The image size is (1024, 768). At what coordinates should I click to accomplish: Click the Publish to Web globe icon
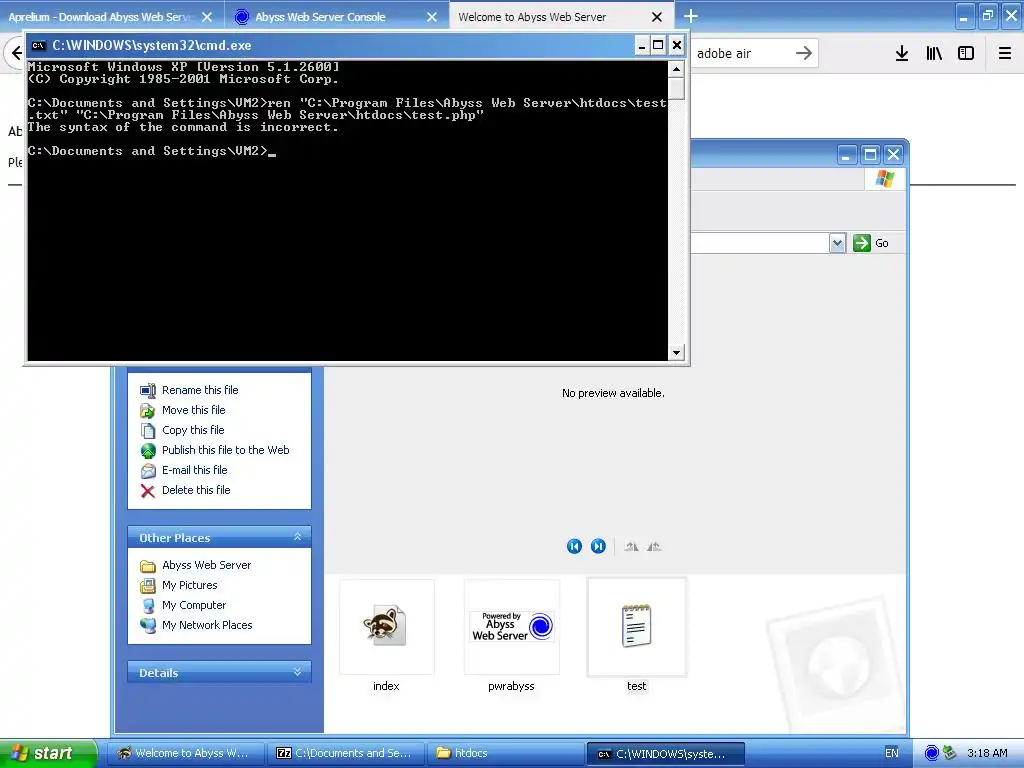click(148, 451)
